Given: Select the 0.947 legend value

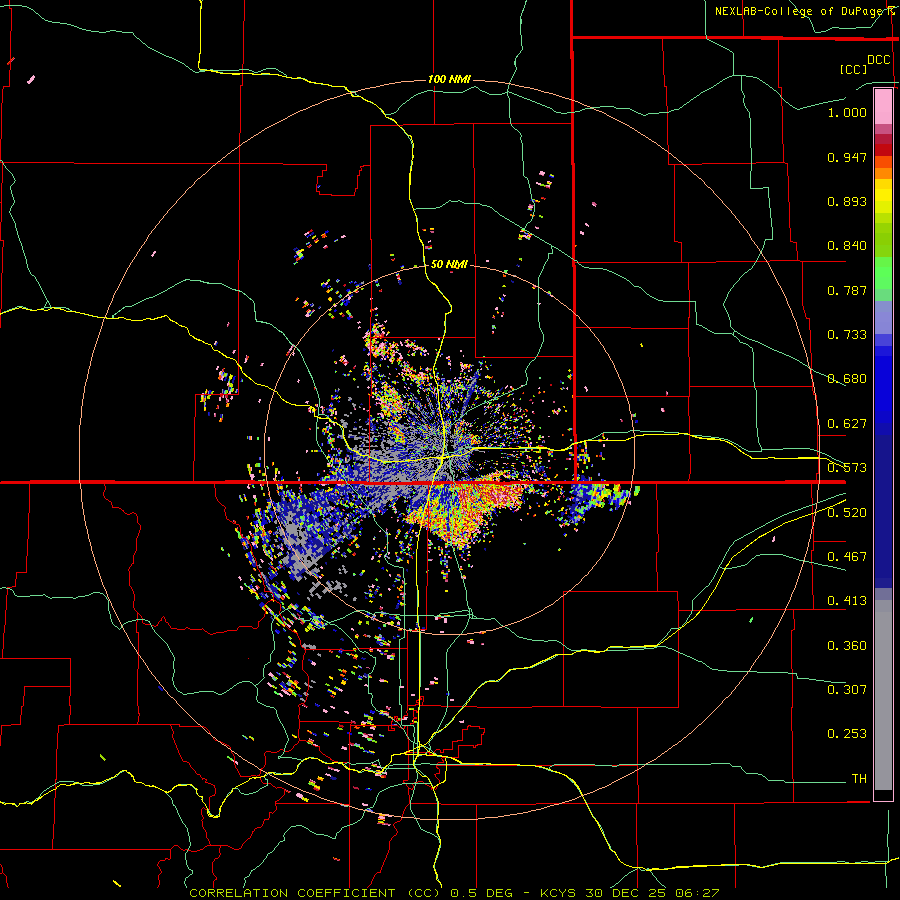Looking at the screenshot, I should coord(847,157).
